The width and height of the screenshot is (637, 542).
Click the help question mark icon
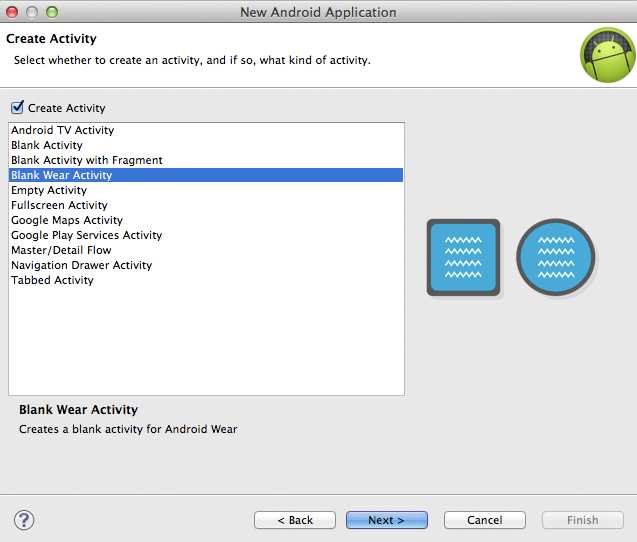pyautogui.click(x=24, y=520)
